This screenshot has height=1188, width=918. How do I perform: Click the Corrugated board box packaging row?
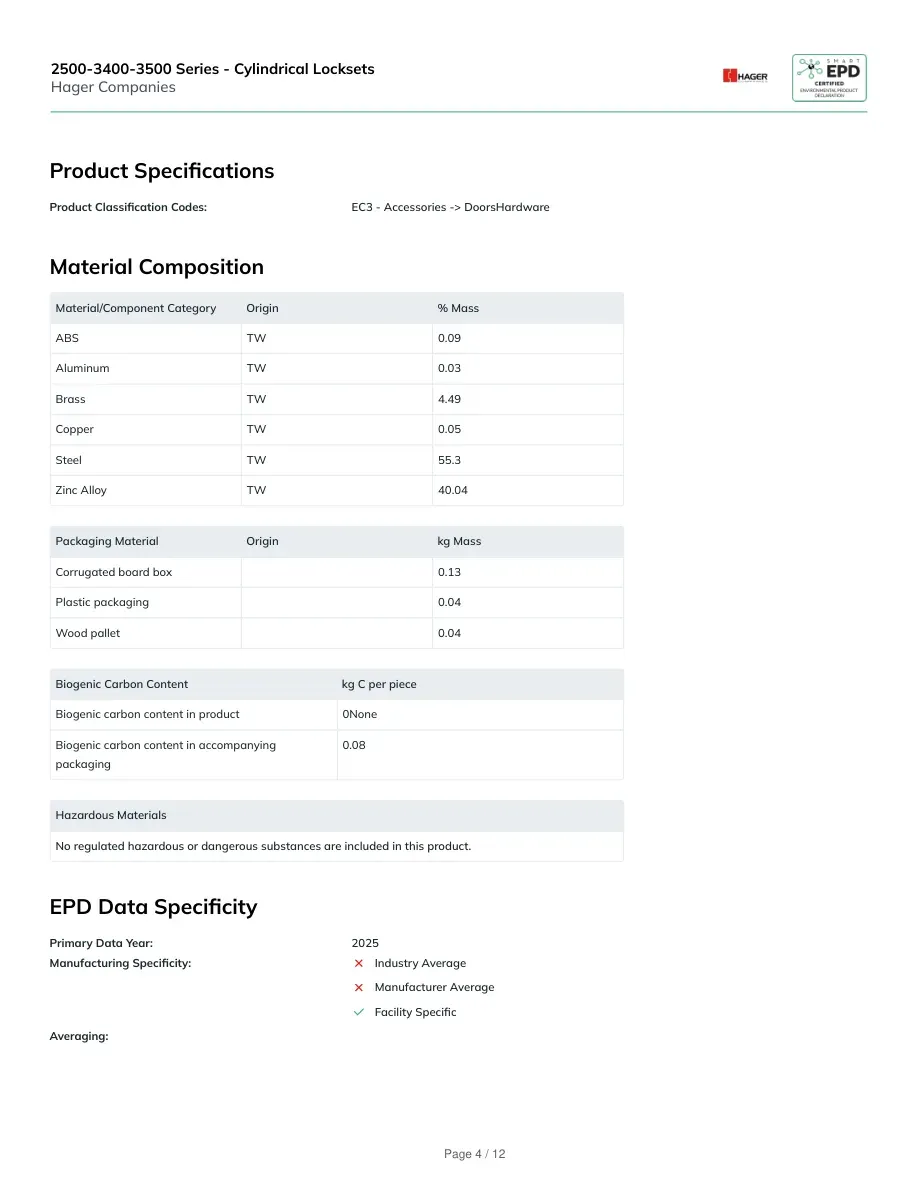336,572
